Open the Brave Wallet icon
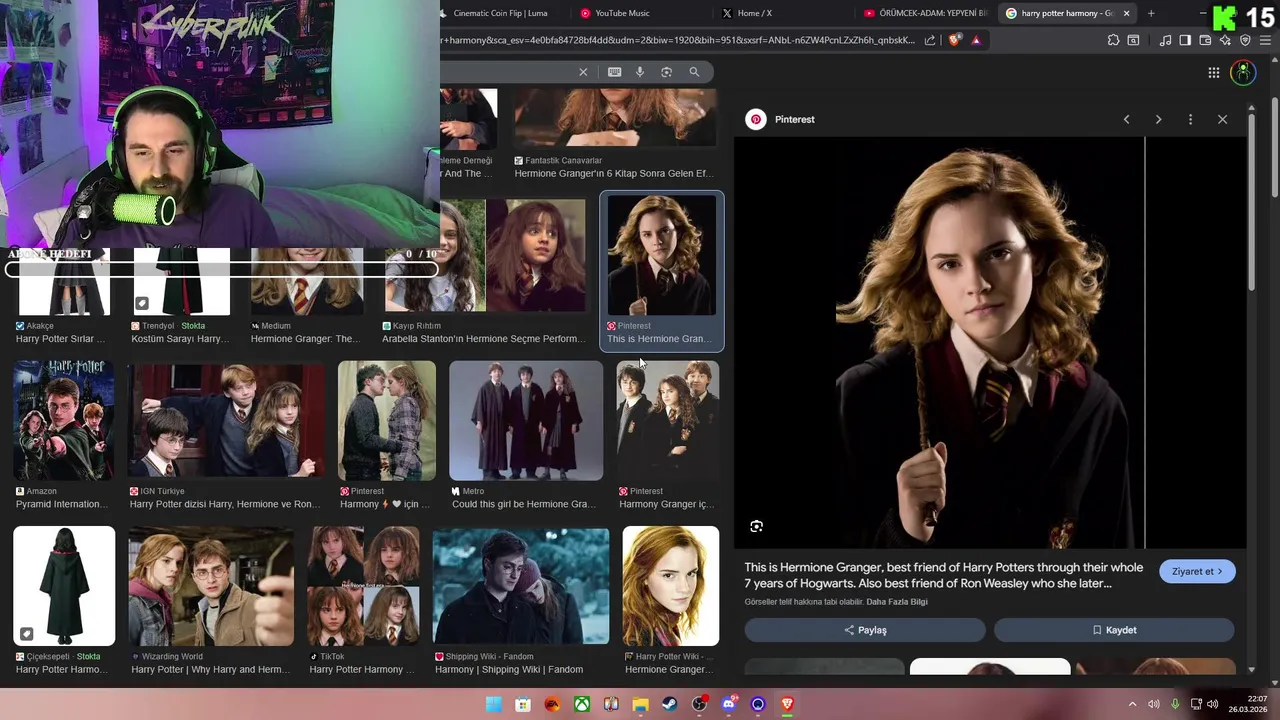 [x=1205, y=40]
